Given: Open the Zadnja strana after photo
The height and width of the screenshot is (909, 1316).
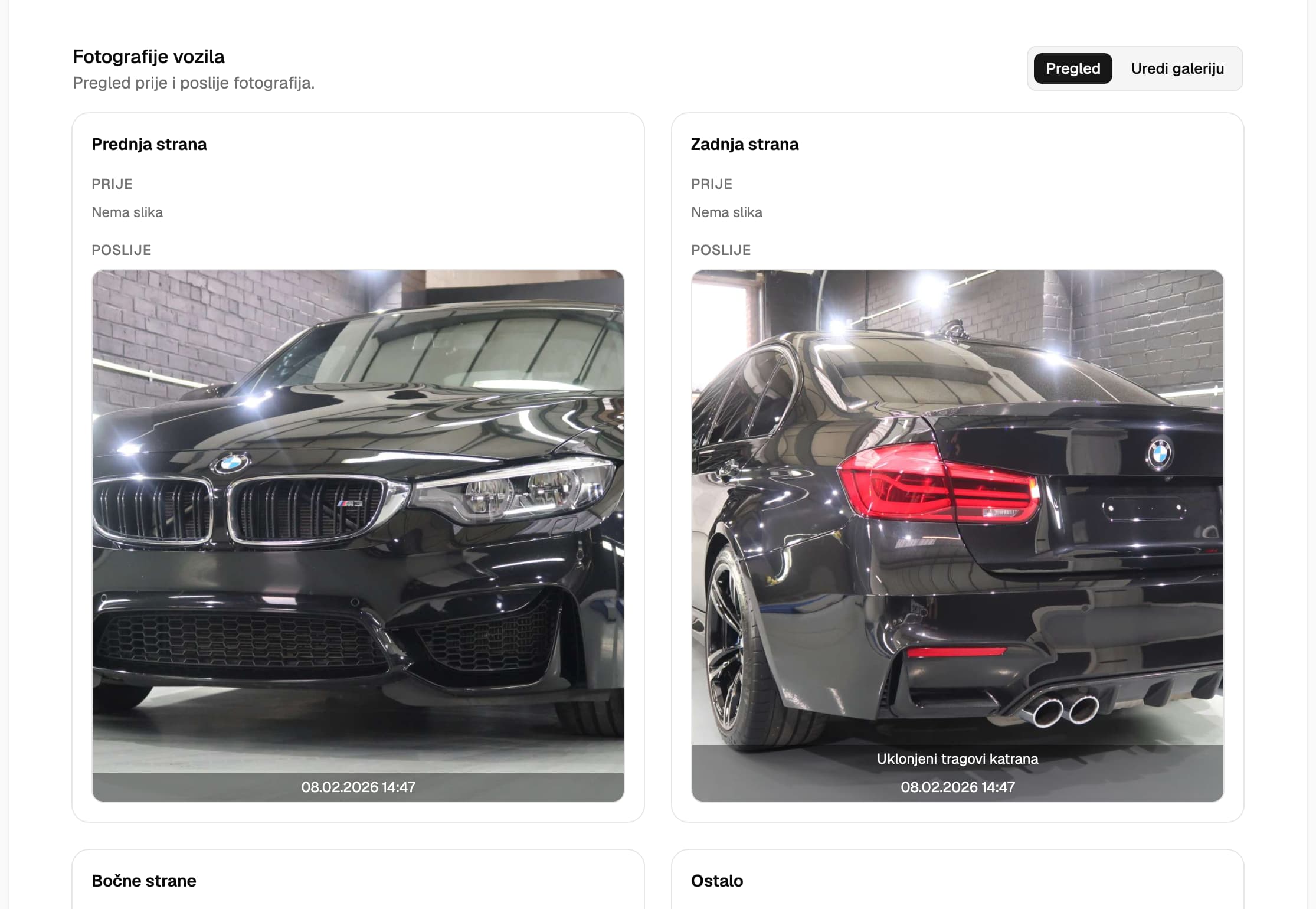Looking at the screenshot, I should click(x=958, y=536).
